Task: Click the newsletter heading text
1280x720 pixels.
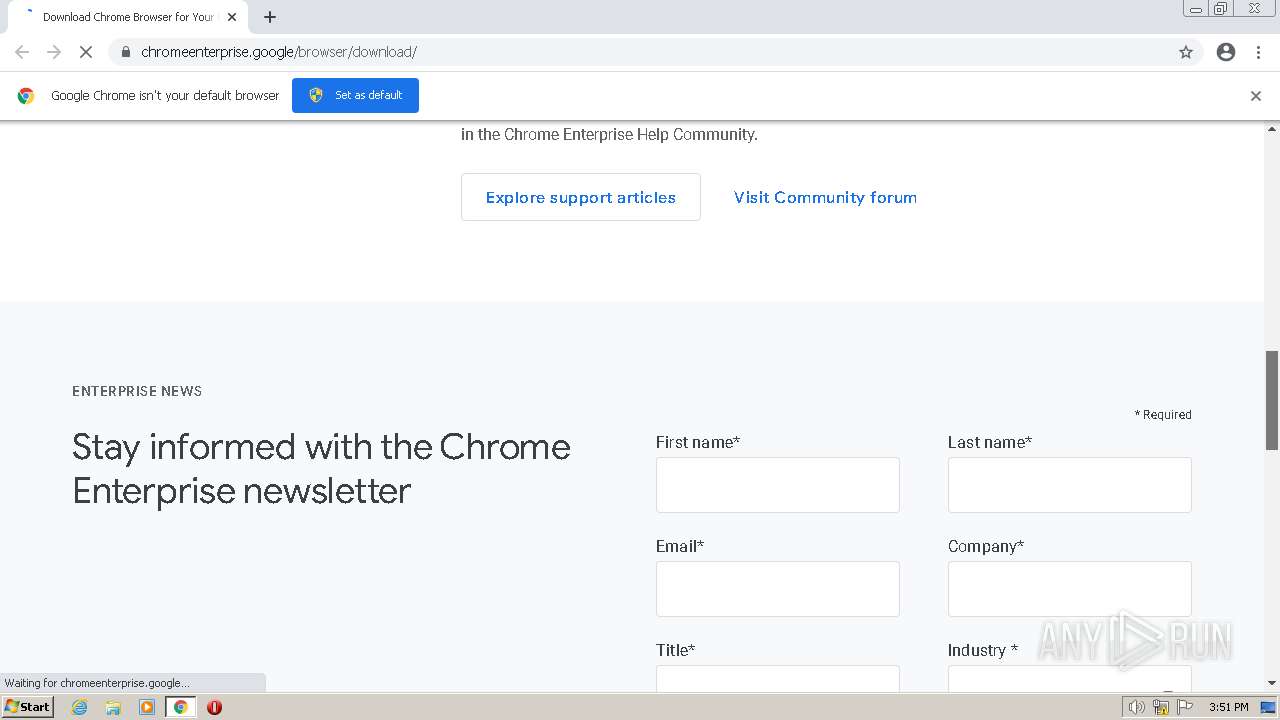Action: coord(321,468)
